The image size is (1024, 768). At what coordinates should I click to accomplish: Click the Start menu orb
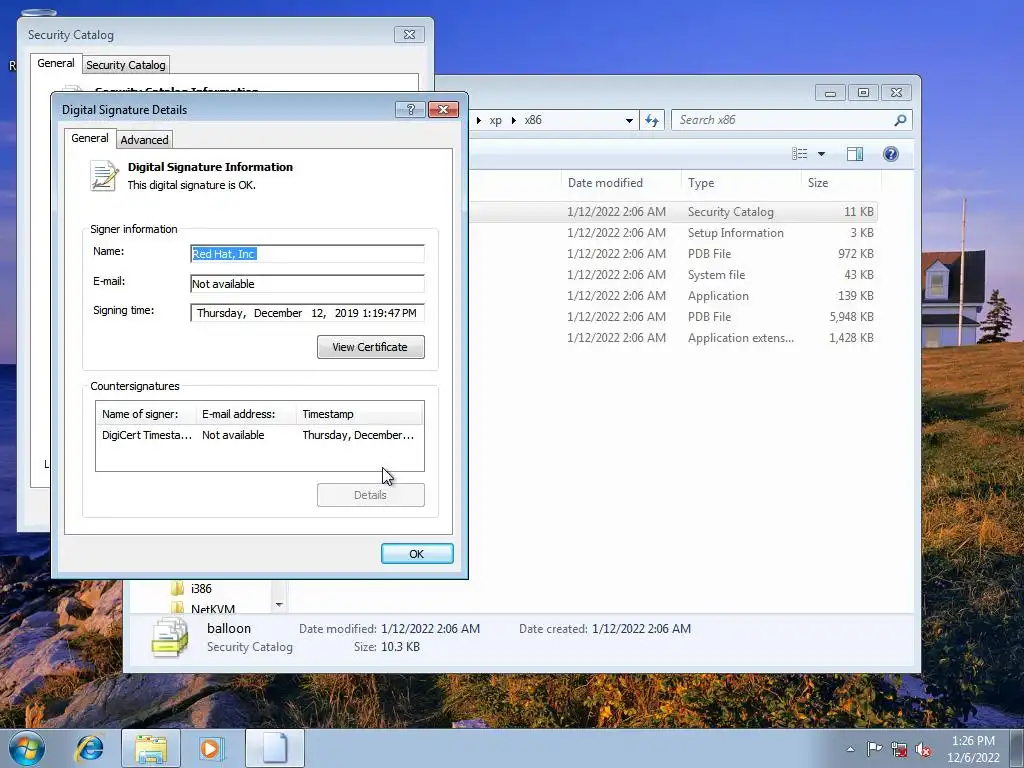(27, 748)
